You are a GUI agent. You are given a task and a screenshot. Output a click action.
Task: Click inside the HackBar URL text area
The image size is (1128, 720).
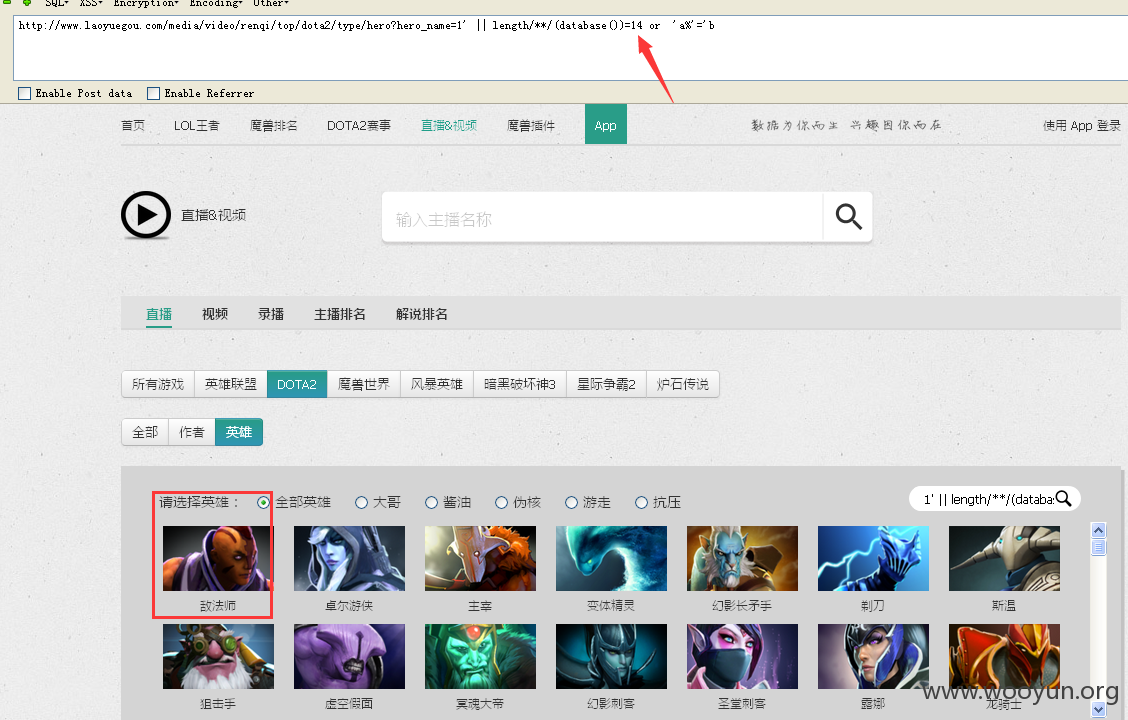570,48
